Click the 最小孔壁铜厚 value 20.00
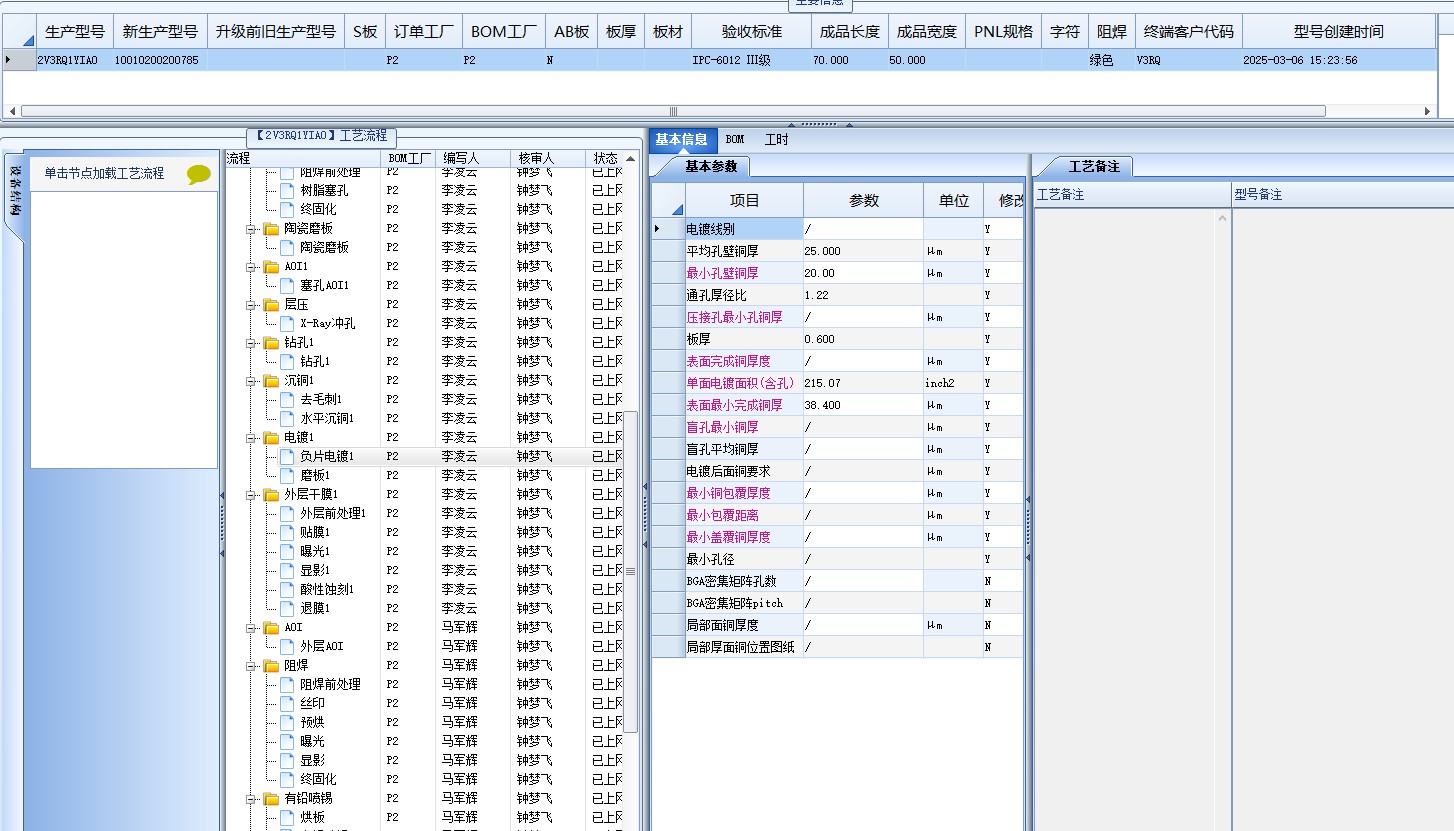 point(863,273)
